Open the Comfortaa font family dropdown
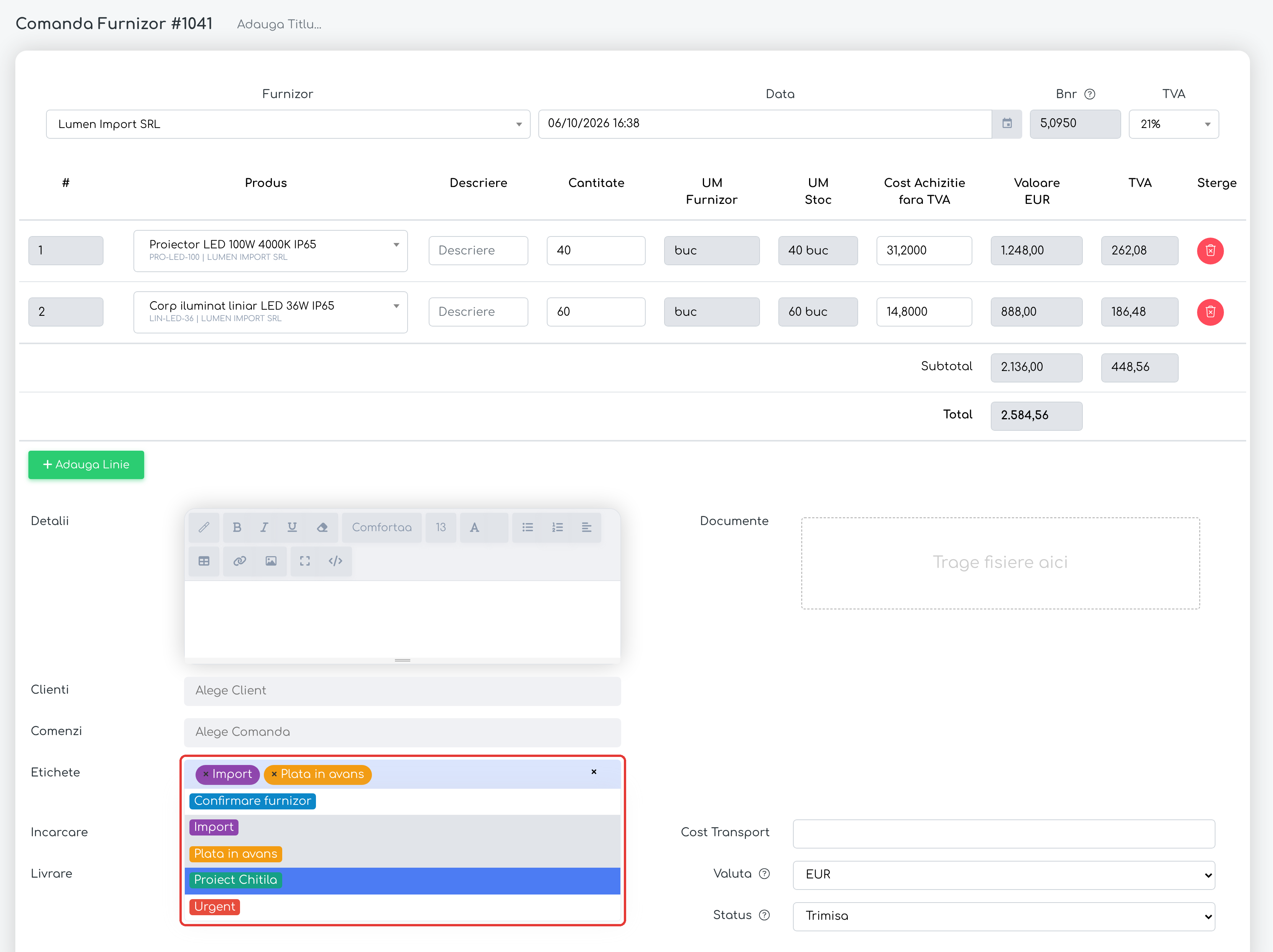This screenshot has width=1273, height=952. pos(382,527)
